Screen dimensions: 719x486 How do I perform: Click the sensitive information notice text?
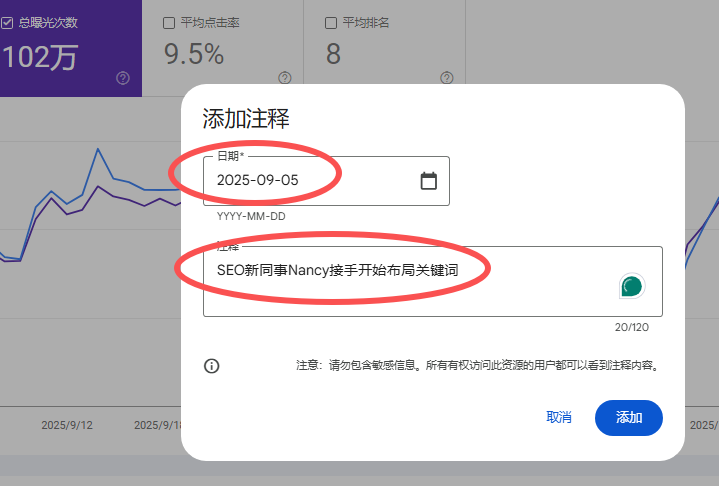pos(477,365)
